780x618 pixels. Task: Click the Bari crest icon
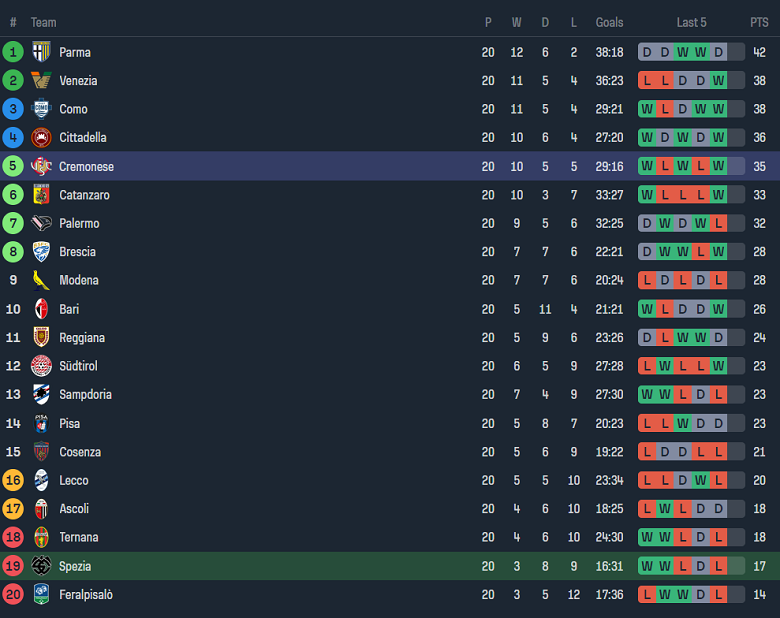pos(41,309)
